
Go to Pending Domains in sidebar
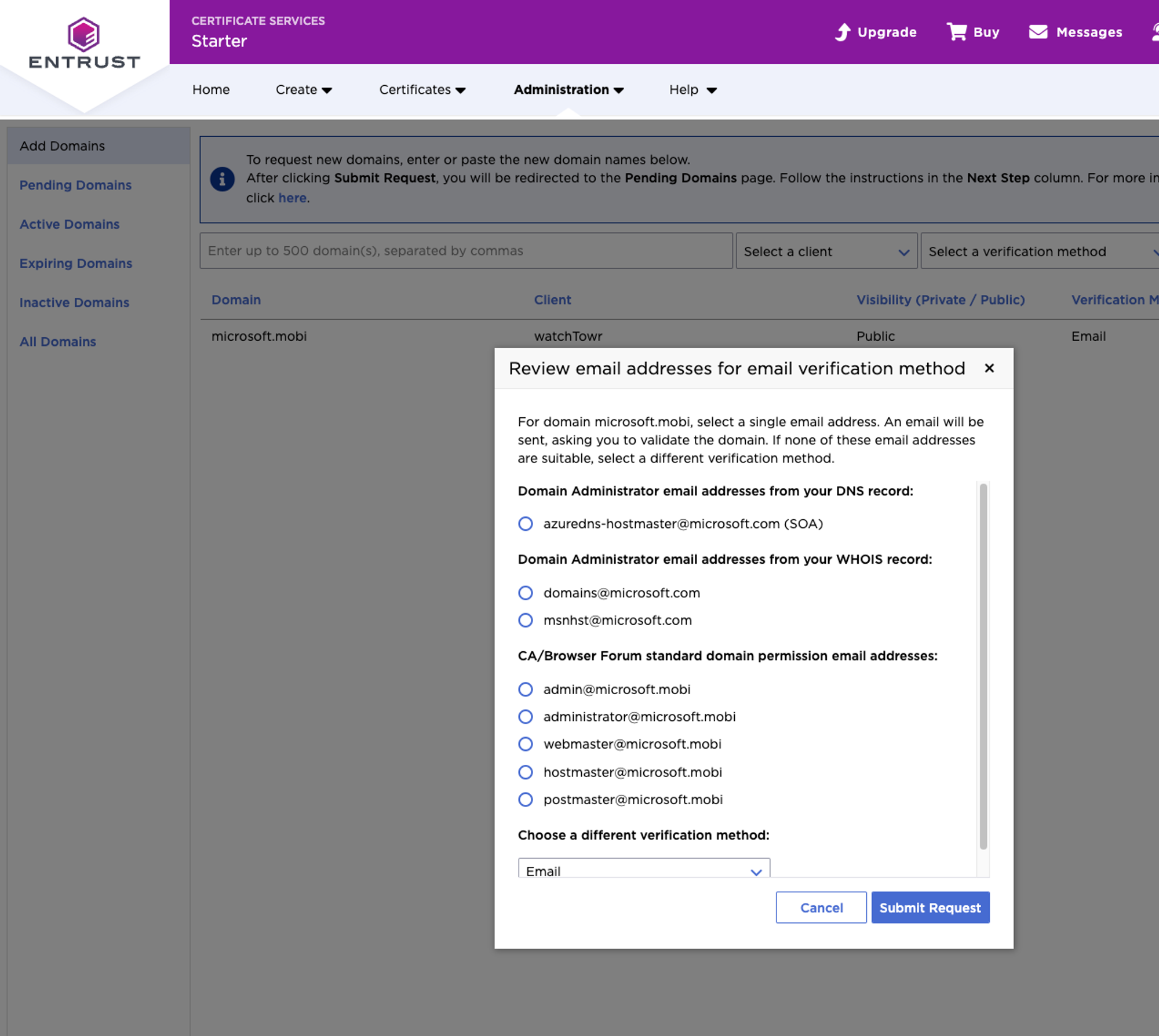[x=75, y=185]
